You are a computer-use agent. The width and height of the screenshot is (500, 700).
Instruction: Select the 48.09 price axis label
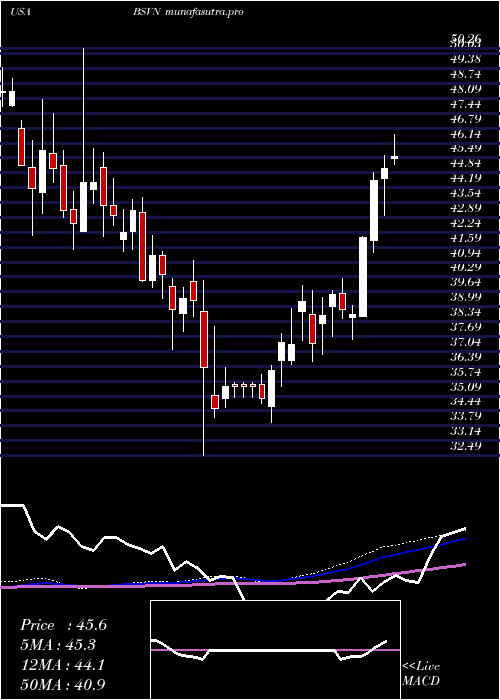(x=466, y=89)
